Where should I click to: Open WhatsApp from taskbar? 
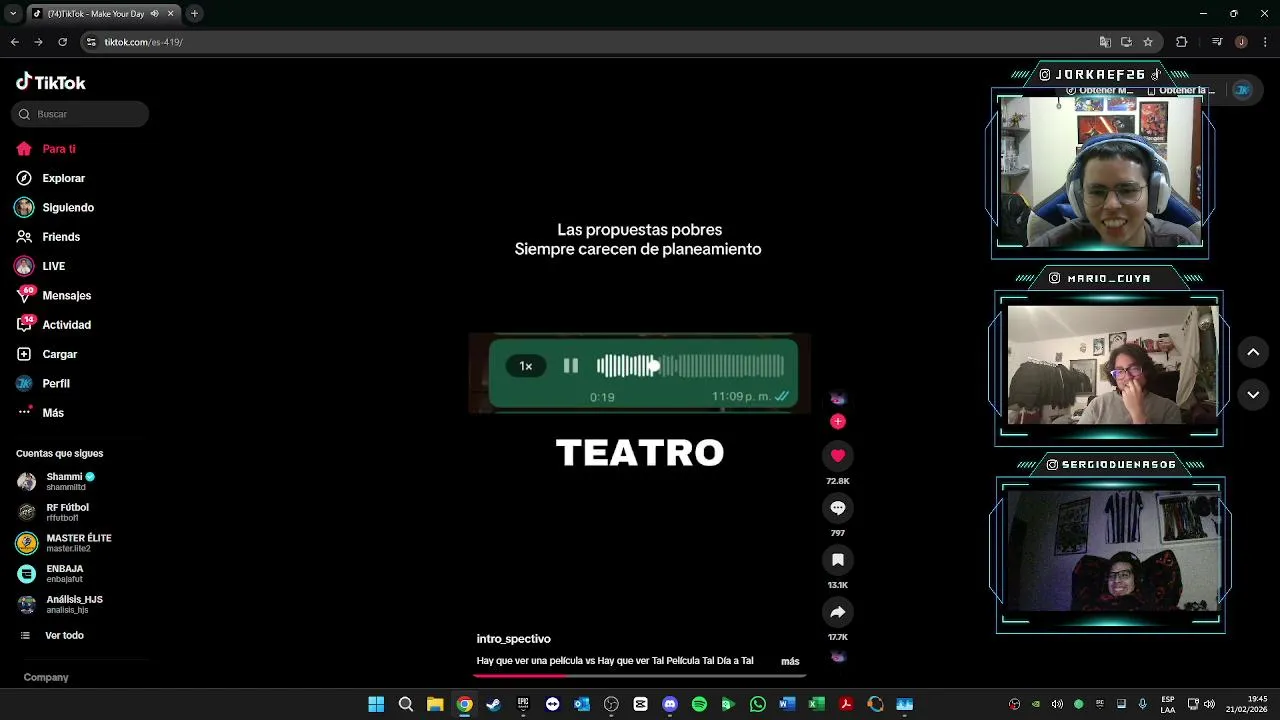click(758, 704)
